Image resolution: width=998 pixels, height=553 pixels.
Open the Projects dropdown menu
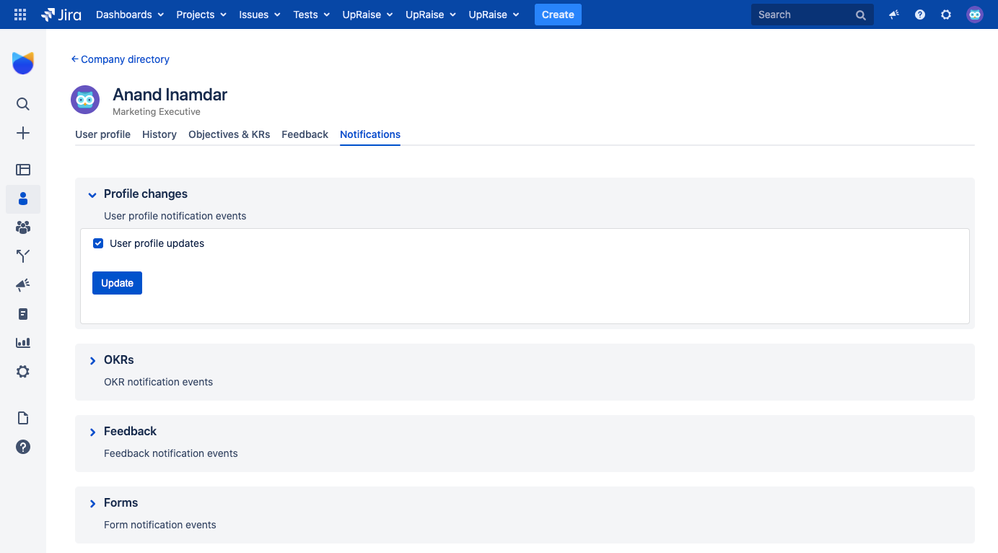coord(201,14)
